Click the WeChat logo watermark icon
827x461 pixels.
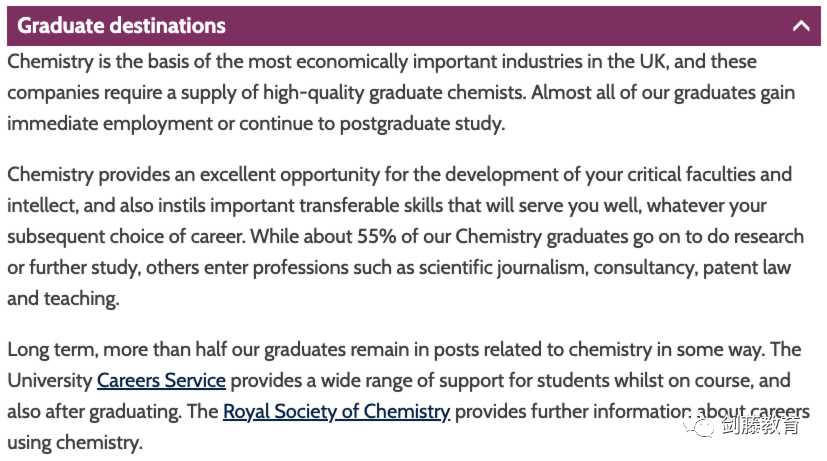(698, 426)
